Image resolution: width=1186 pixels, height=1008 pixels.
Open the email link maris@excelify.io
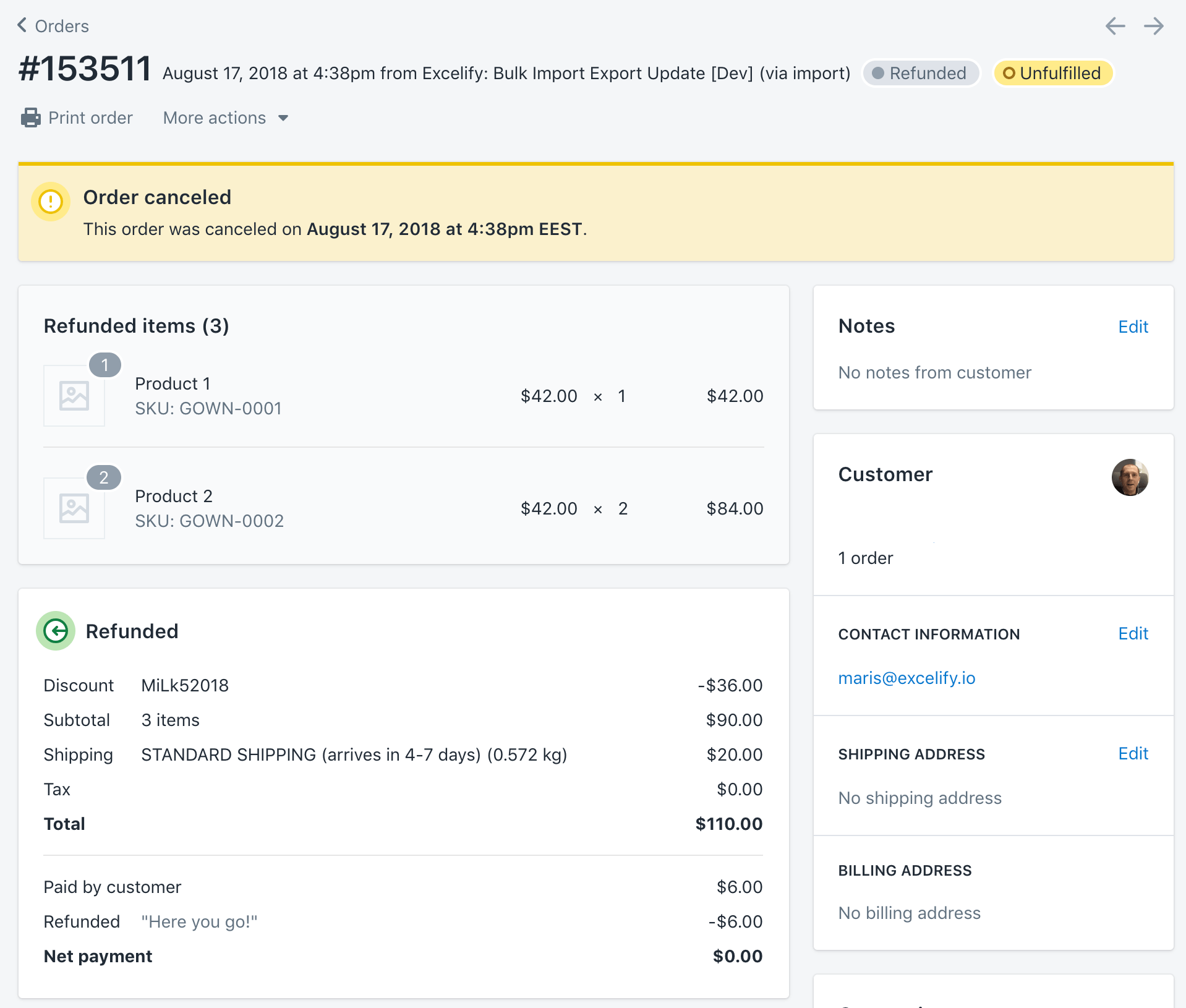(907, 678)
